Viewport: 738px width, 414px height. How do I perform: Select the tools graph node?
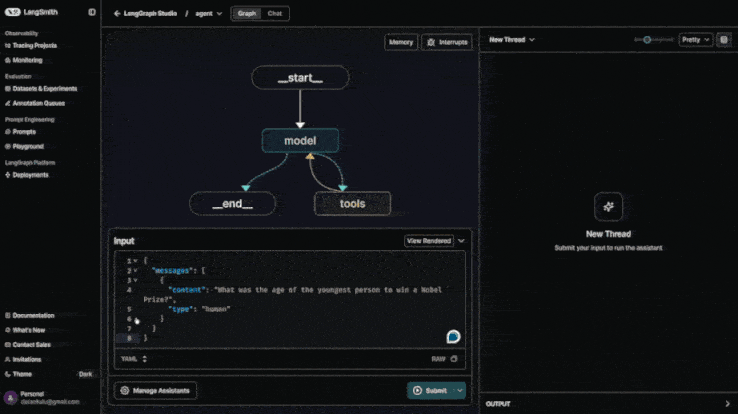353,204
